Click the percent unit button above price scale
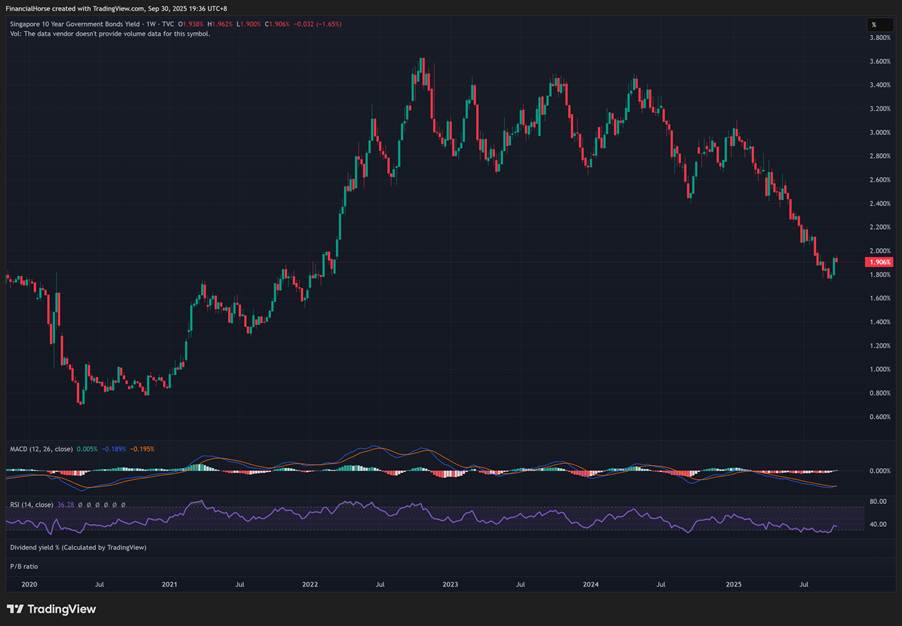902x626 pixels. 873,24
